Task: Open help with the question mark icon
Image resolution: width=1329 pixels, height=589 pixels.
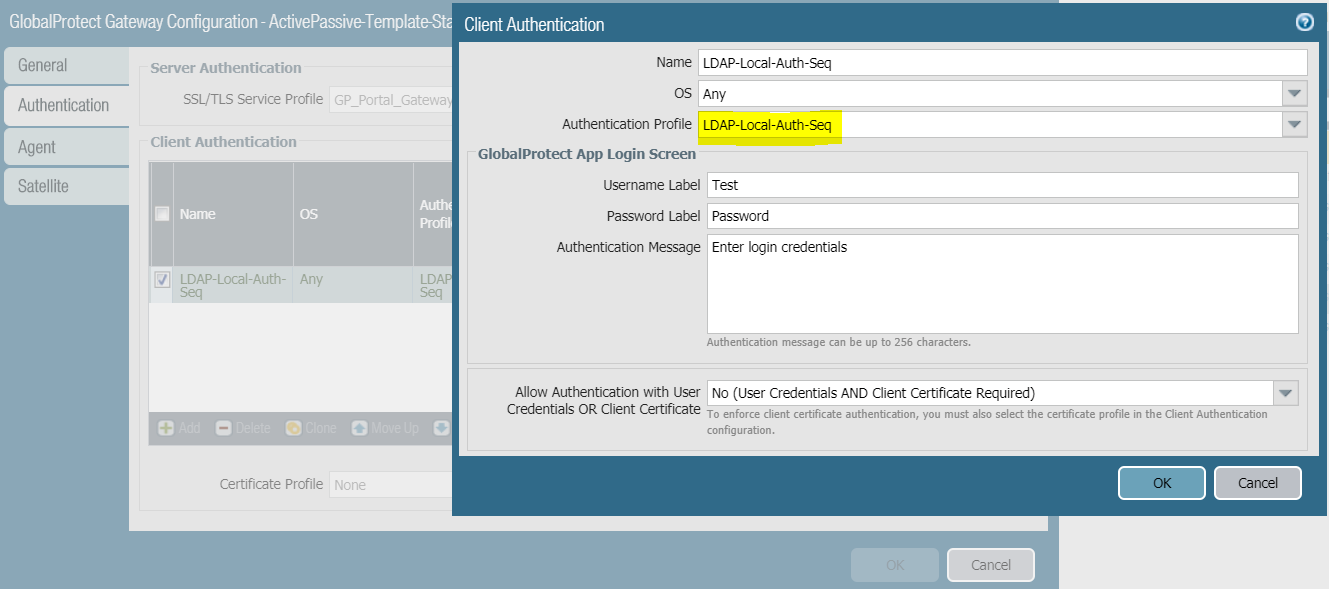Action: coord(1303,20)
